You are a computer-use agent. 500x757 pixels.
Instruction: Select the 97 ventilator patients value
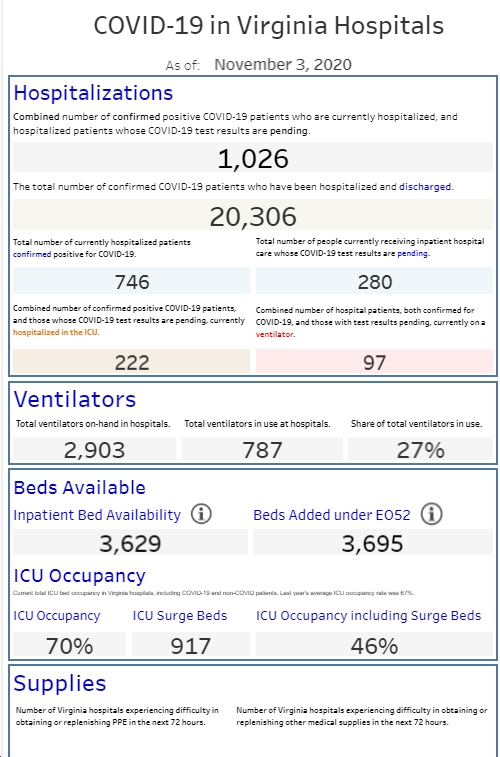pyautogui.click(x=375, y=362)
